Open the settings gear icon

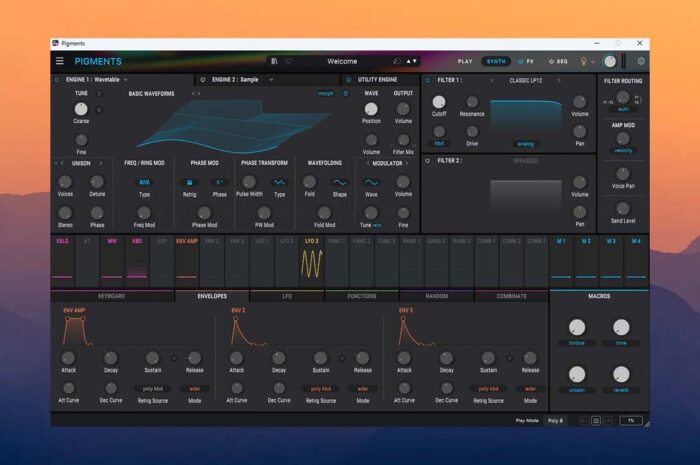click(641, 61)
